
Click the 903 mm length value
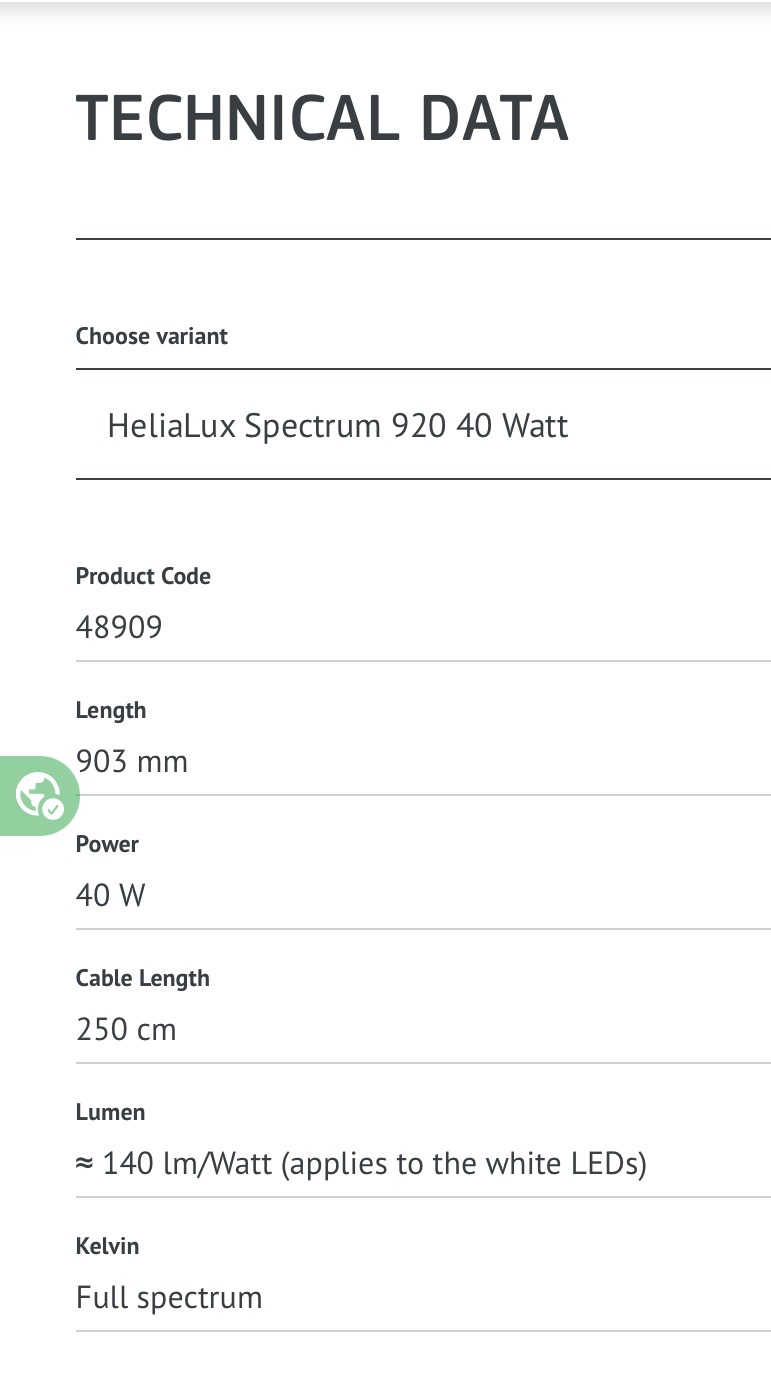[132, 762]
